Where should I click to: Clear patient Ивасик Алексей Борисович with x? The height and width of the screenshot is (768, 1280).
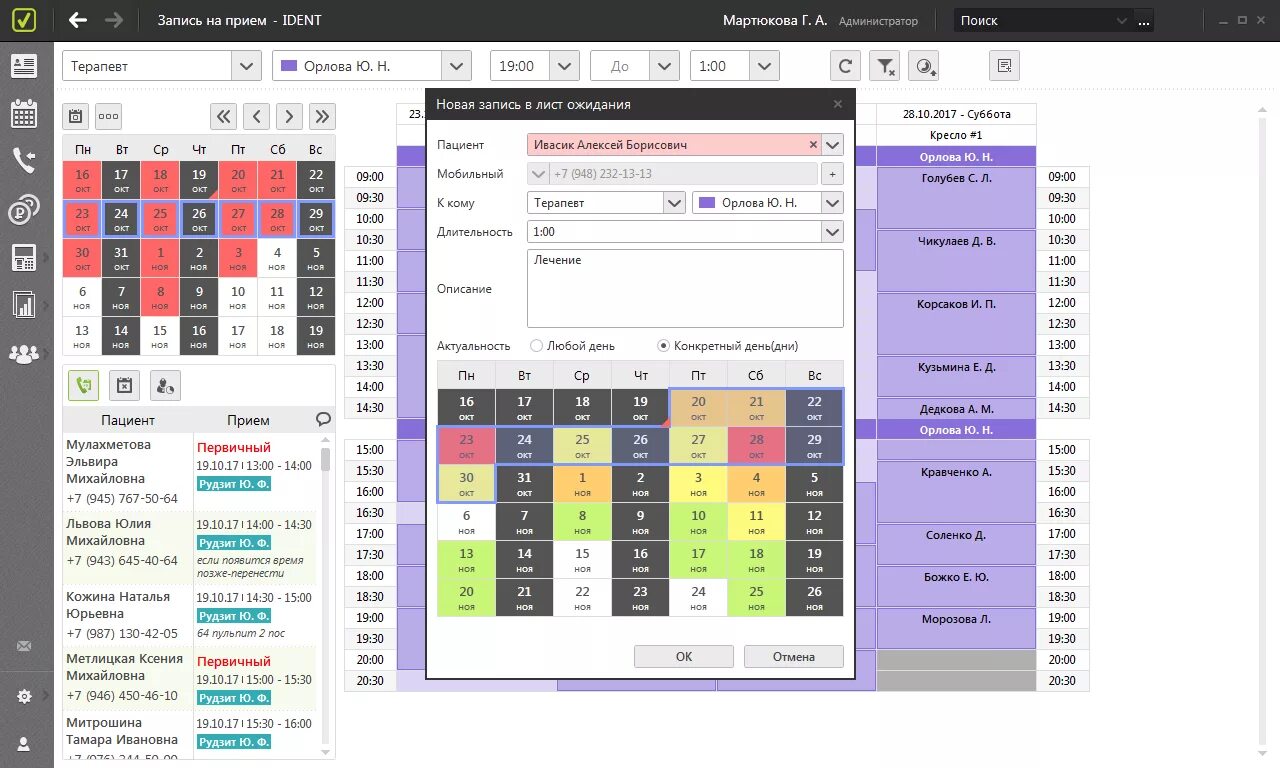pyautogui.click(x=813, y=145)
